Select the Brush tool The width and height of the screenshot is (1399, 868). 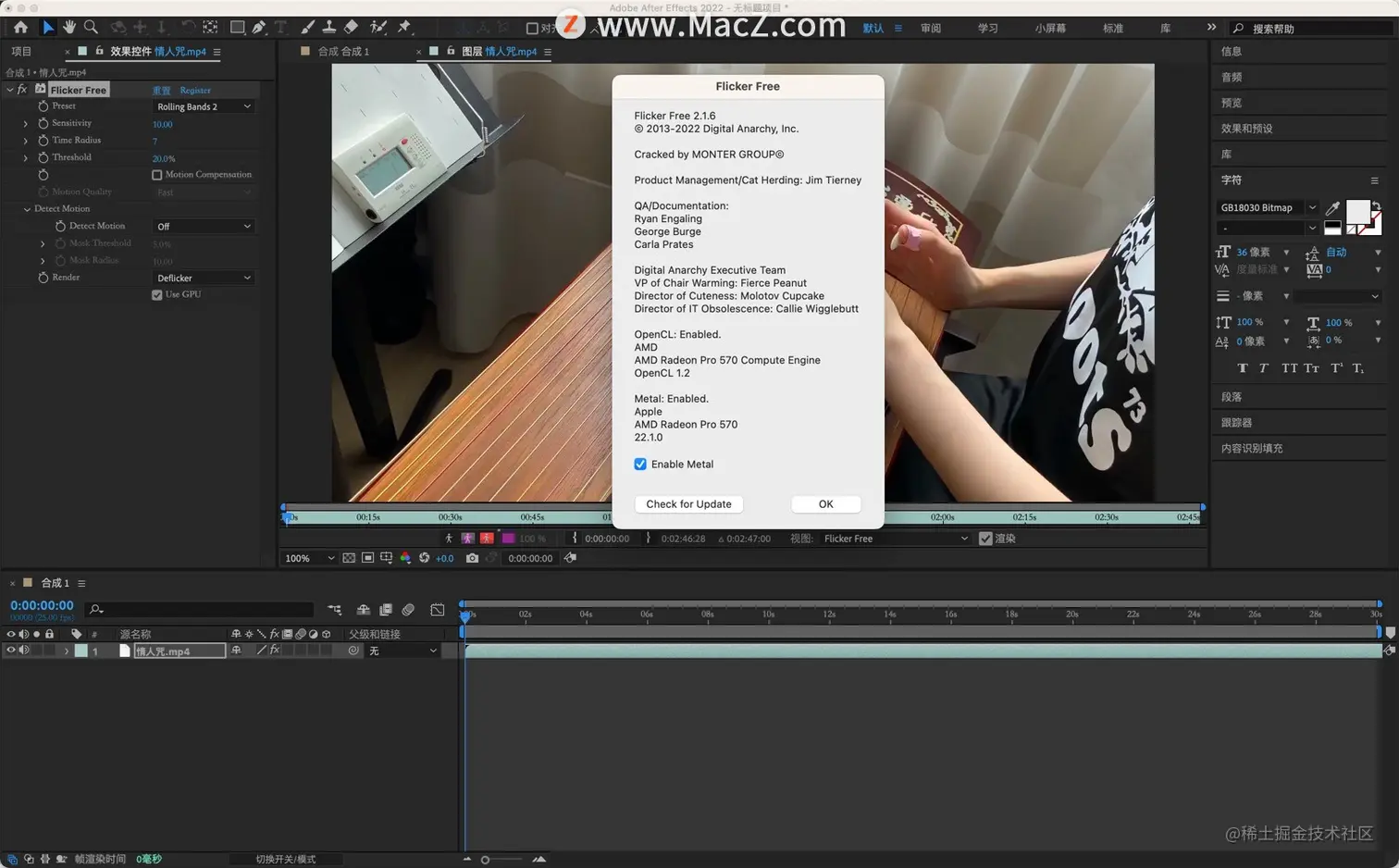pyautogui.click(x=308, y=28)
